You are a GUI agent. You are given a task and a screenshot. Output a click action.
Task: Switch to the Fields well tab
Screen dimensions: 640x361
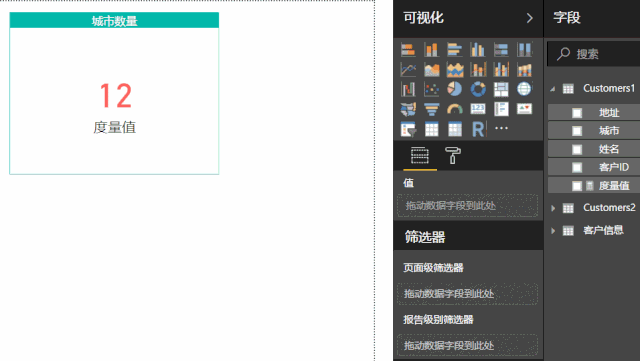click(420, 156)
